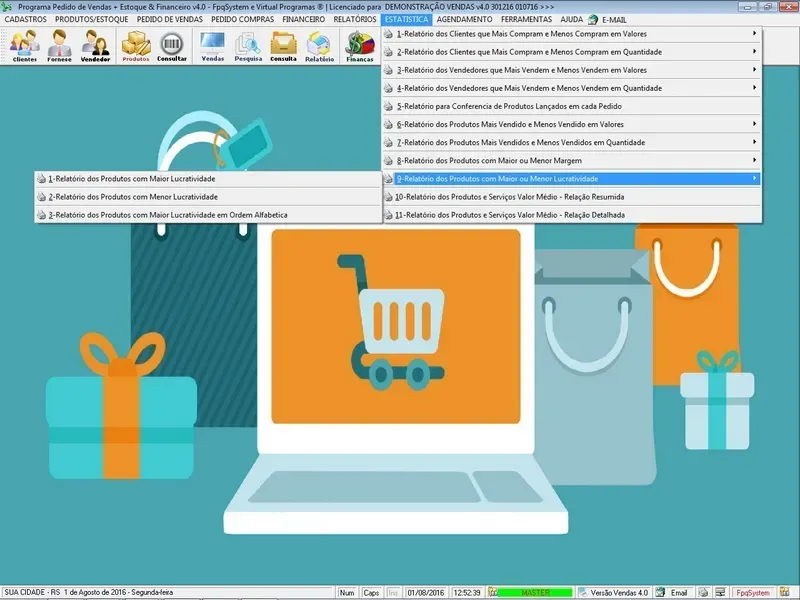Expand report 1 clients by values submenu
Screen dimensions: 800x600
point(570,34)
